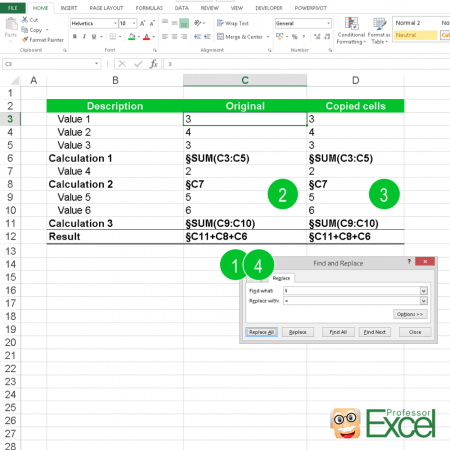The image size is (450, 450).
Task: Open the PAGE LAYOUT ribbon tab
Action: (x=106, y=8)
